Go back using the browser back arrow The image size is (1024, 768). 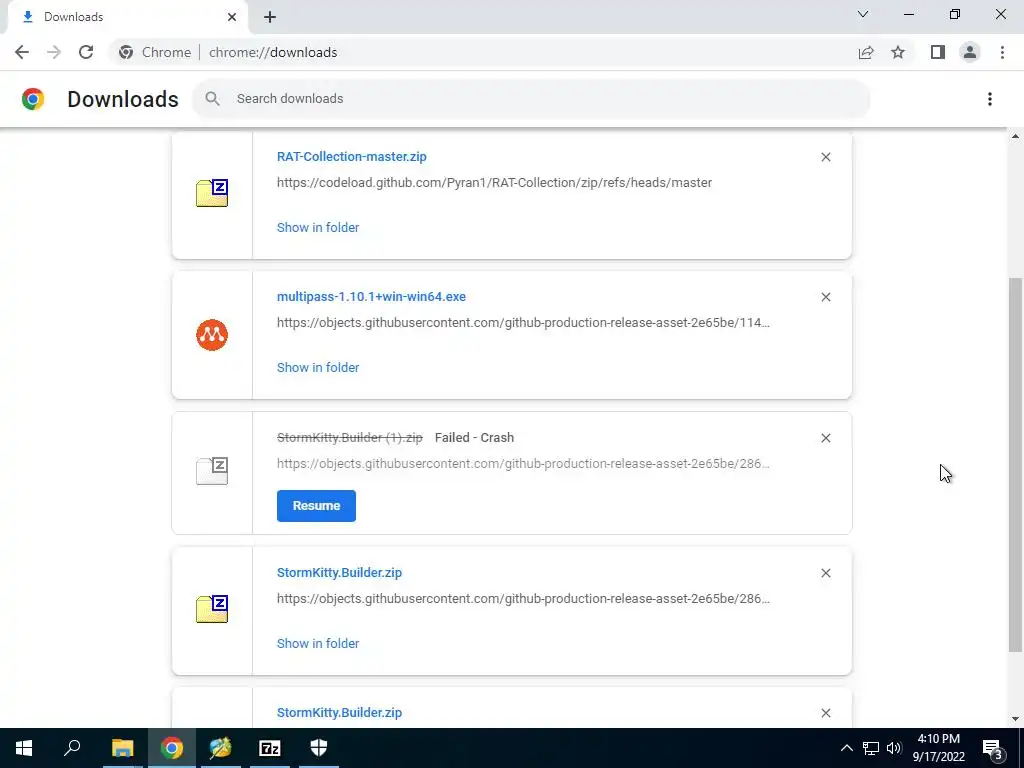(x=22, y=52)
